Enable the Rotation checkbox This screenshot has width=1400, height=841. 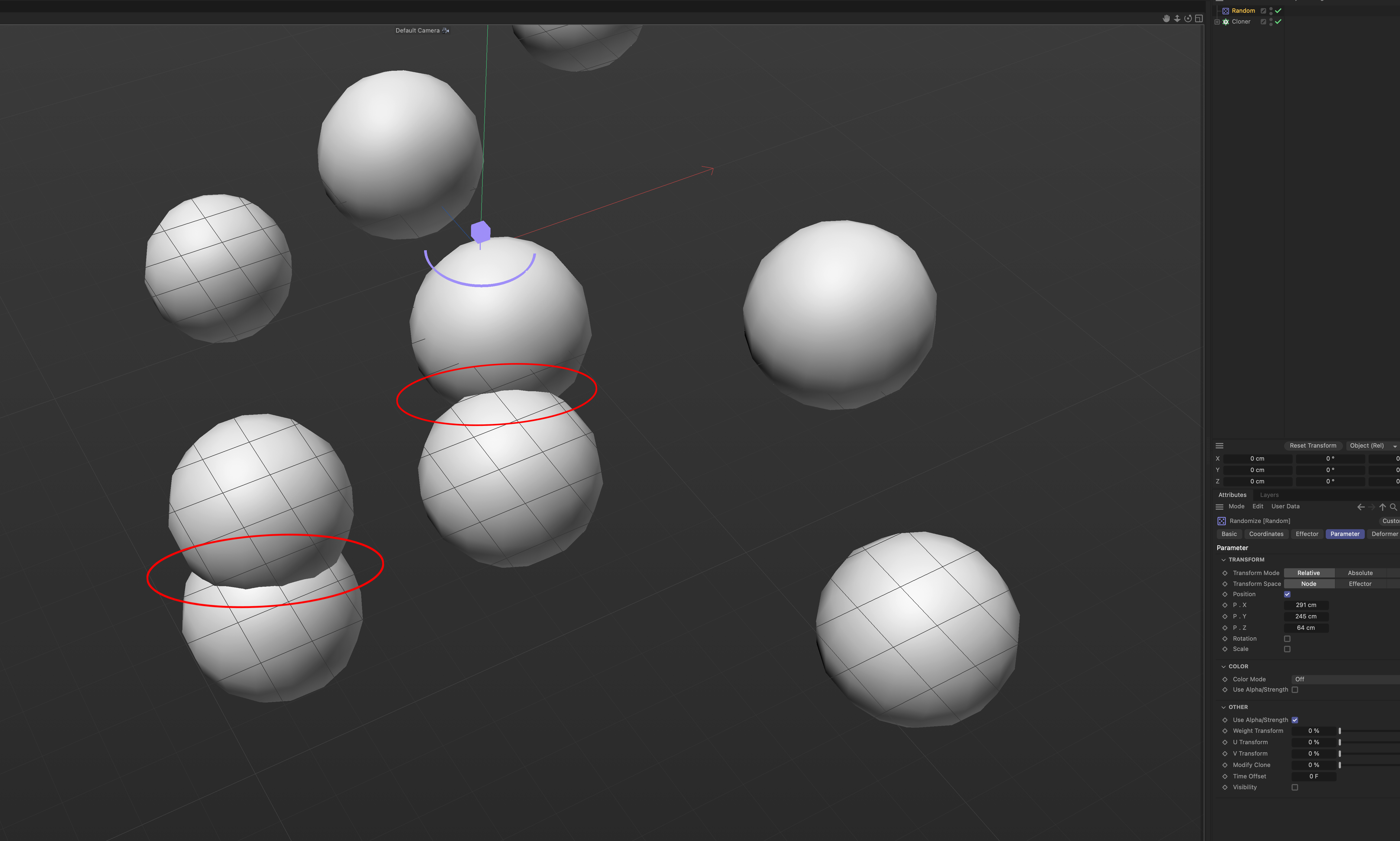pos(1287,639)
